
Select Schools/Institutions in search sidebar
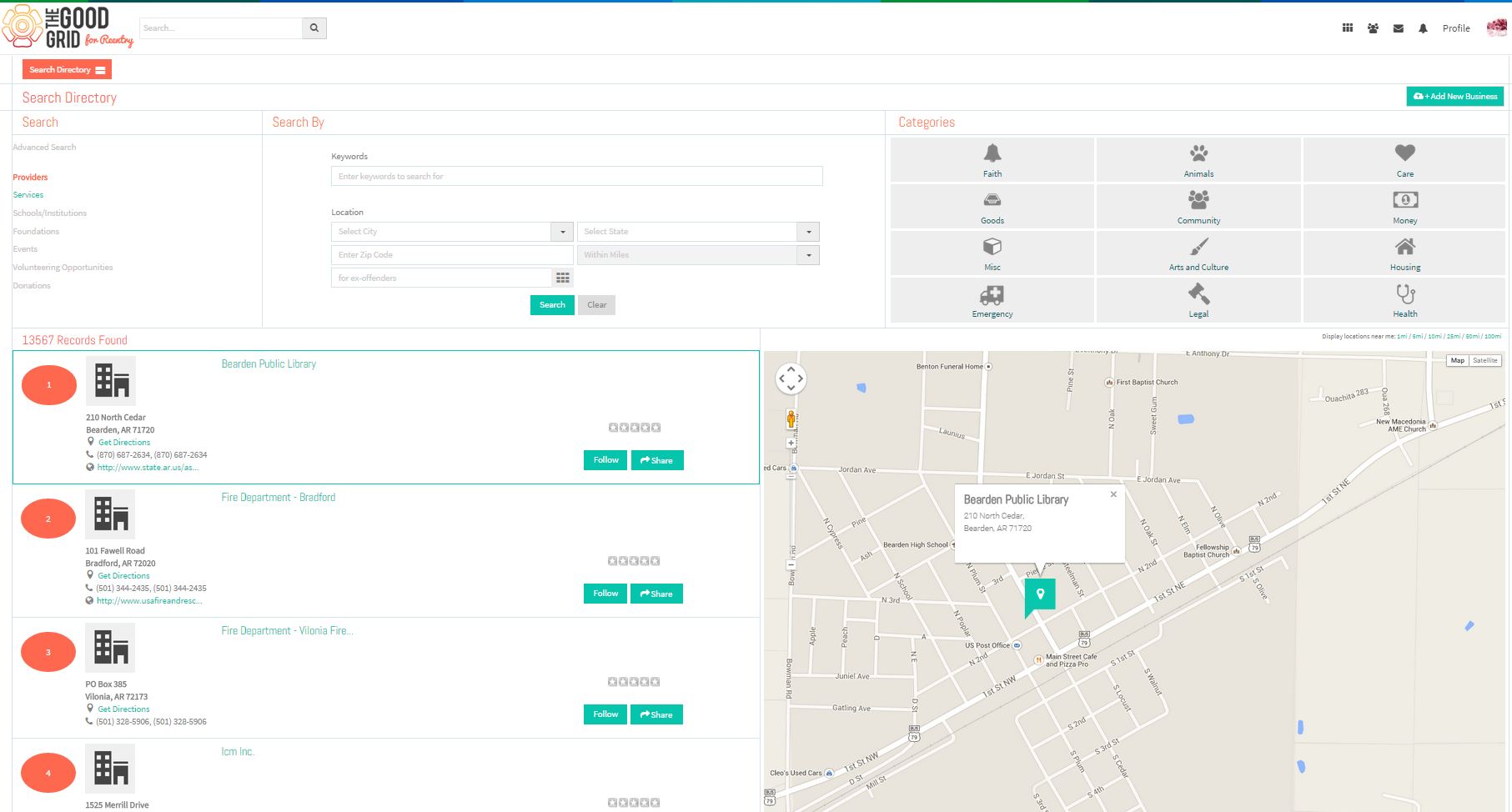point(50,213)
